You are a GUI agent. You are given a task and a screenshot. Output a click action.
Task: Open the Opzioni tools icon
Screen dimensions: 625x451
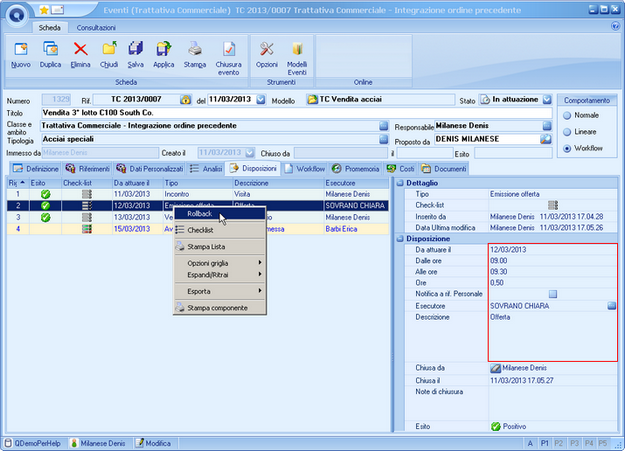point(267,49)
